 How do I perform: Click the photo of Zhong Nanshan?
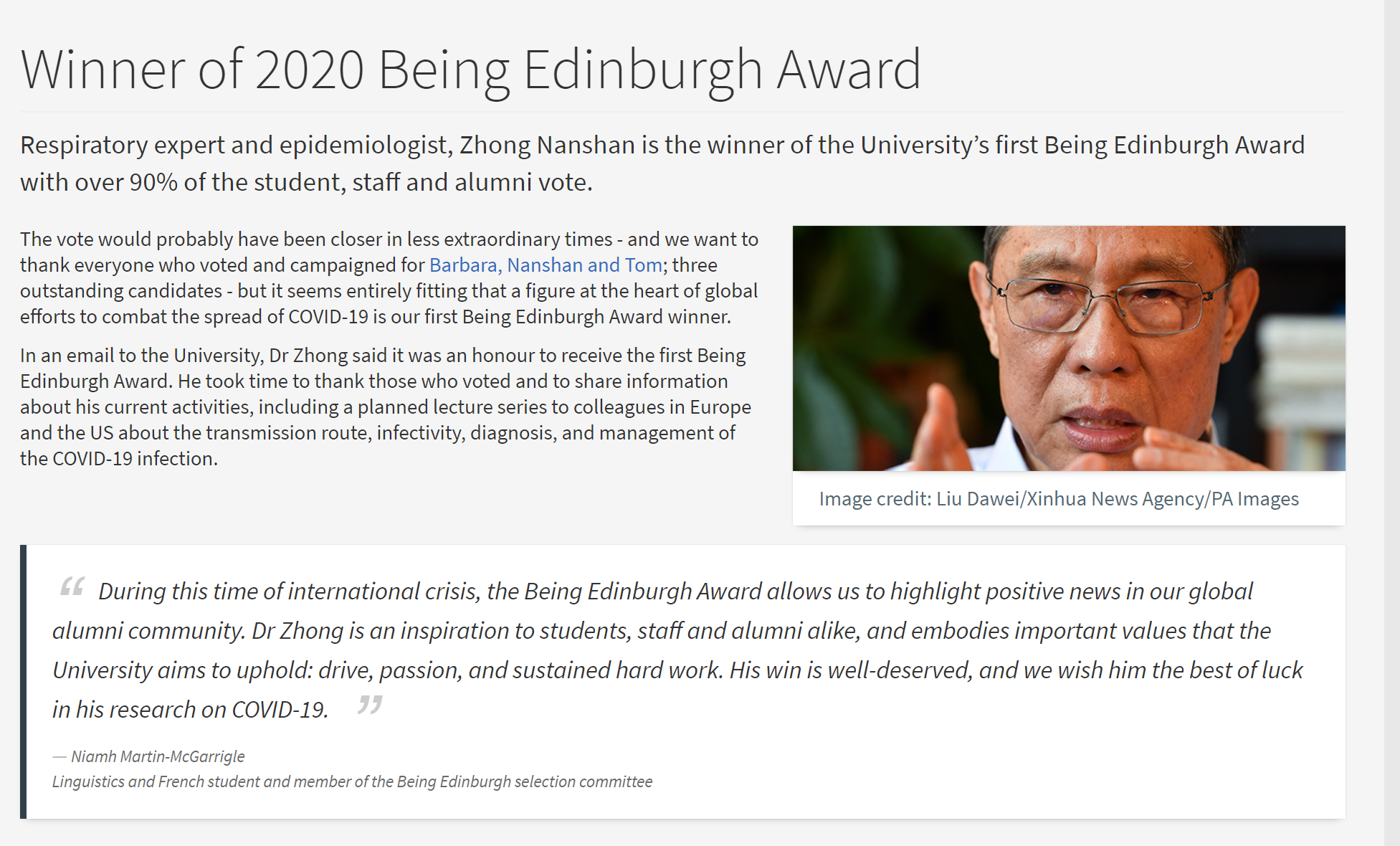(x=1068, y=348)
